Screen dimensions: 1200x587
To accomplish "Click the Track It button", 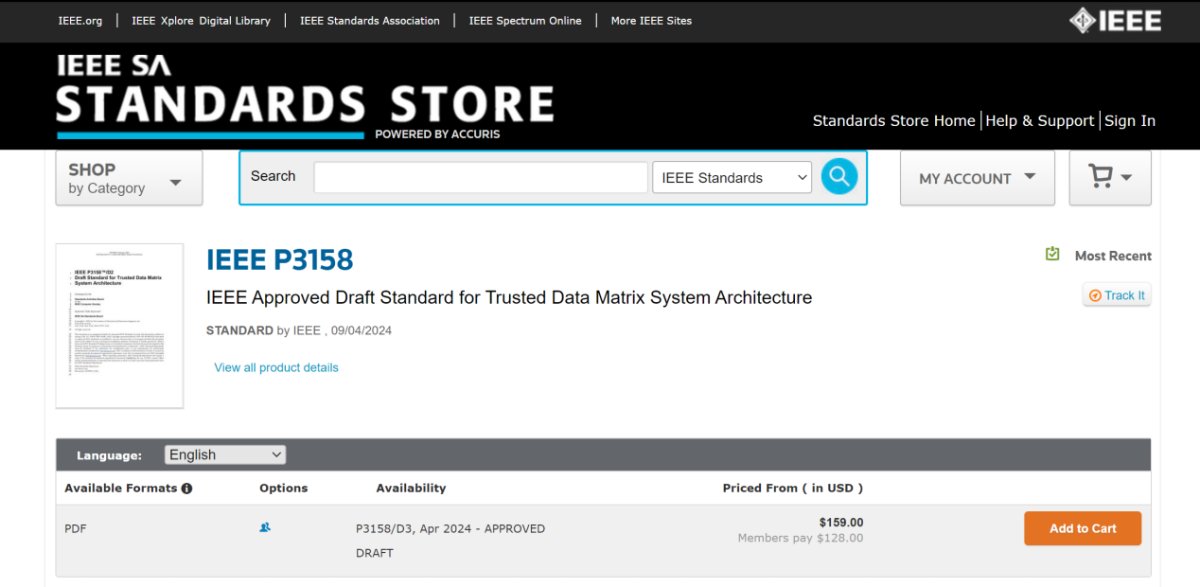I will (1117, 295).
